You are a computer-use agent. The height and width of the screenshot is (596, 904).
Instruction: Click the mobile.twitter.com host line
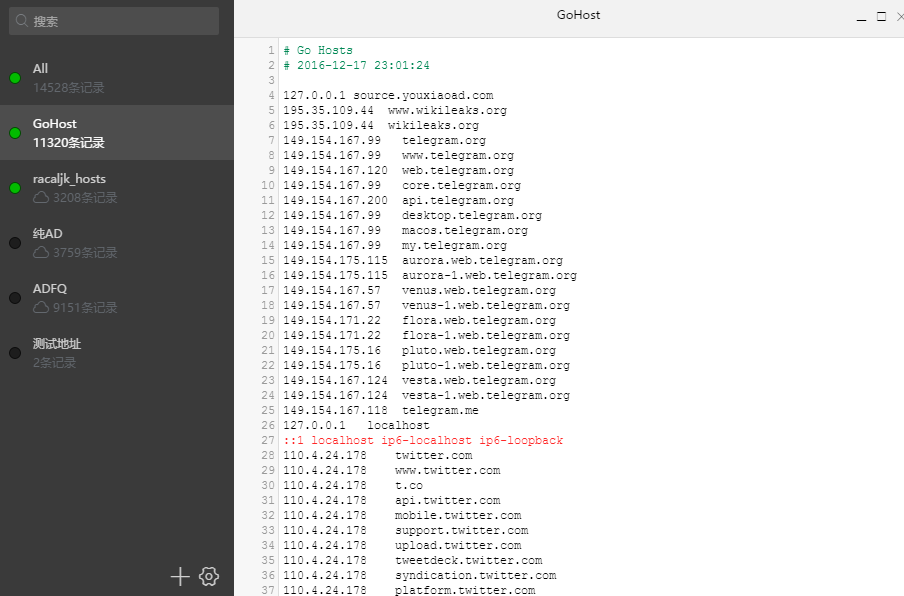coord(402,515)
